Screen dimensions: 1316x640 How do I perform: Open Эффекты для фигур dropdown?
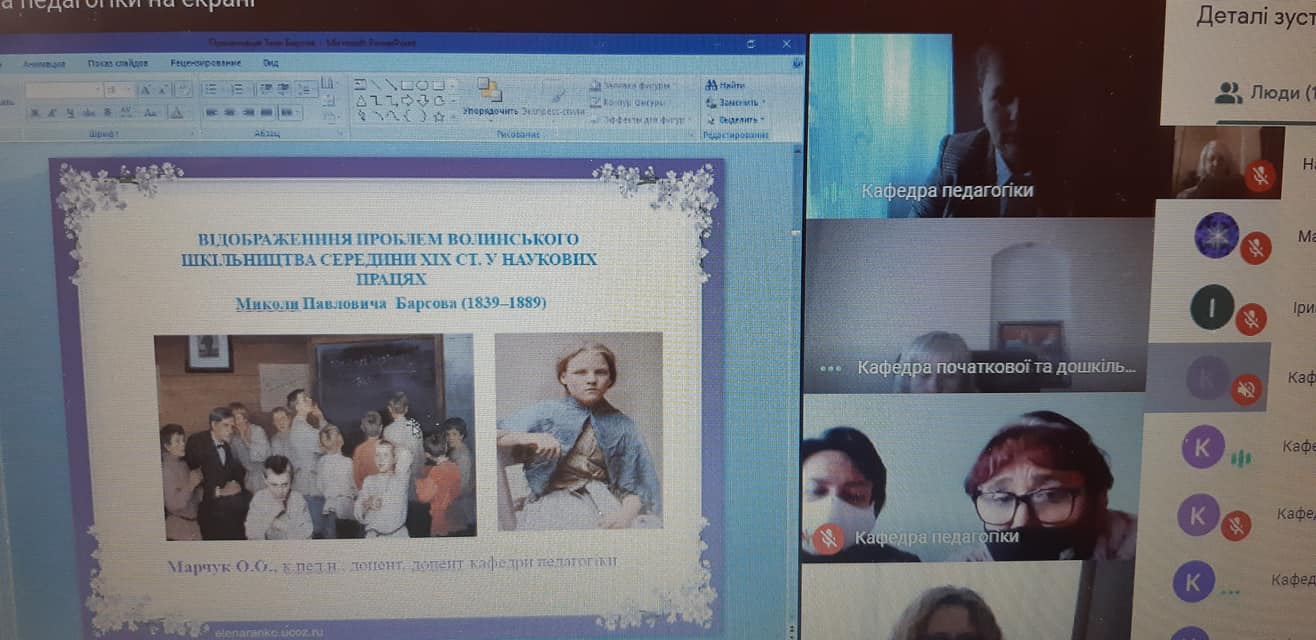coord(641,120)
